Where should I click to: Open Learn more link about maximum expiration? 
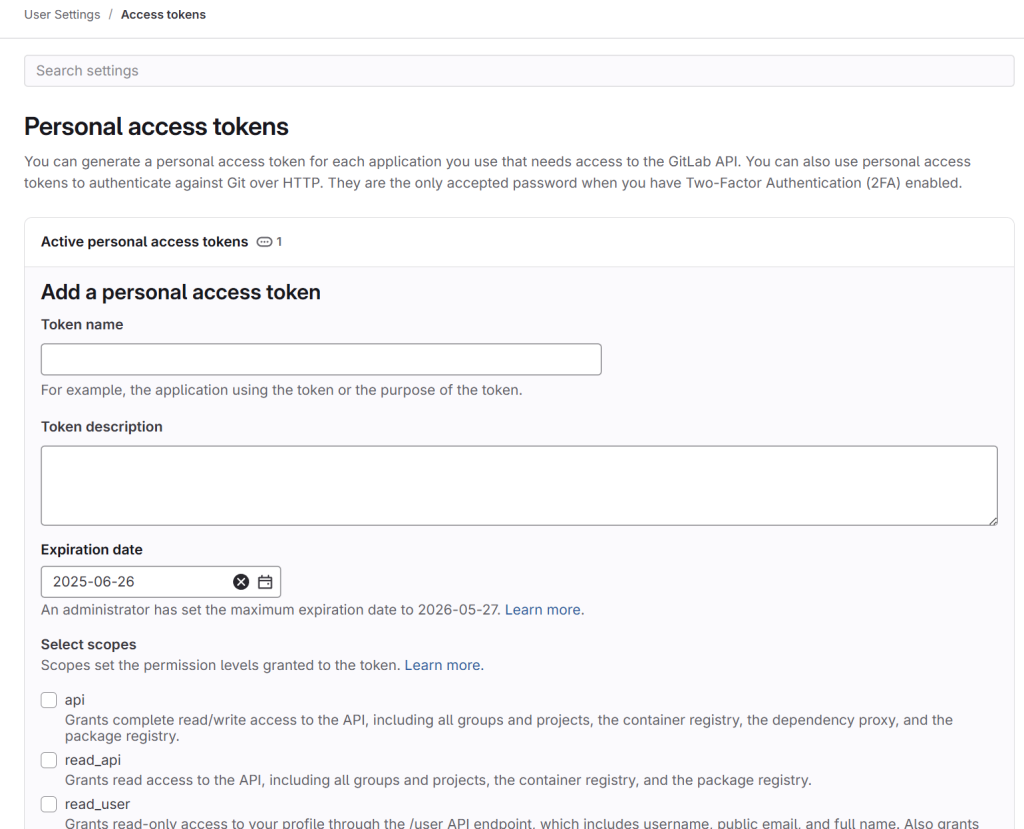pos(544,610)
